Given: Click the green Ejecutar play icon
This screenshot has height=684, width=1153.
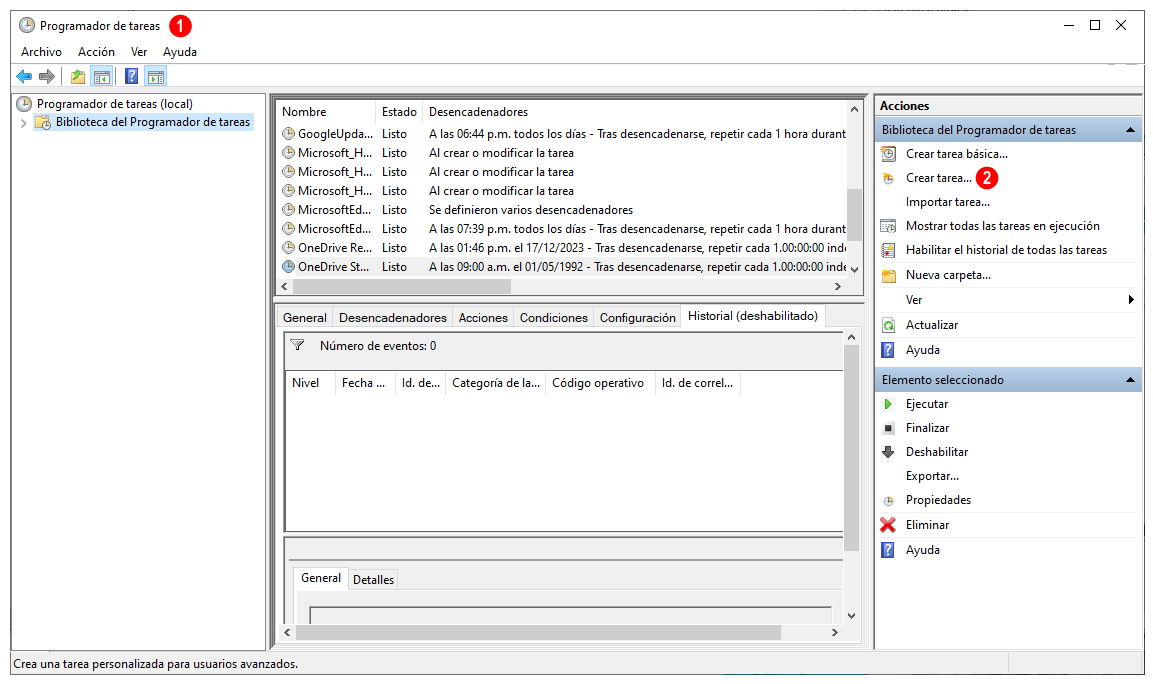Looking at the screenshot, I should coord(888,404).
